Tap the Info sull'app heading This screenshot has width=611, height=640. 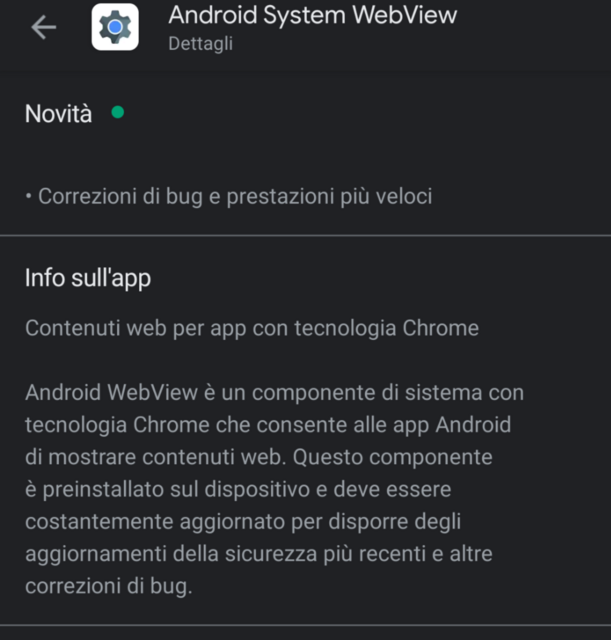(88, 278)
